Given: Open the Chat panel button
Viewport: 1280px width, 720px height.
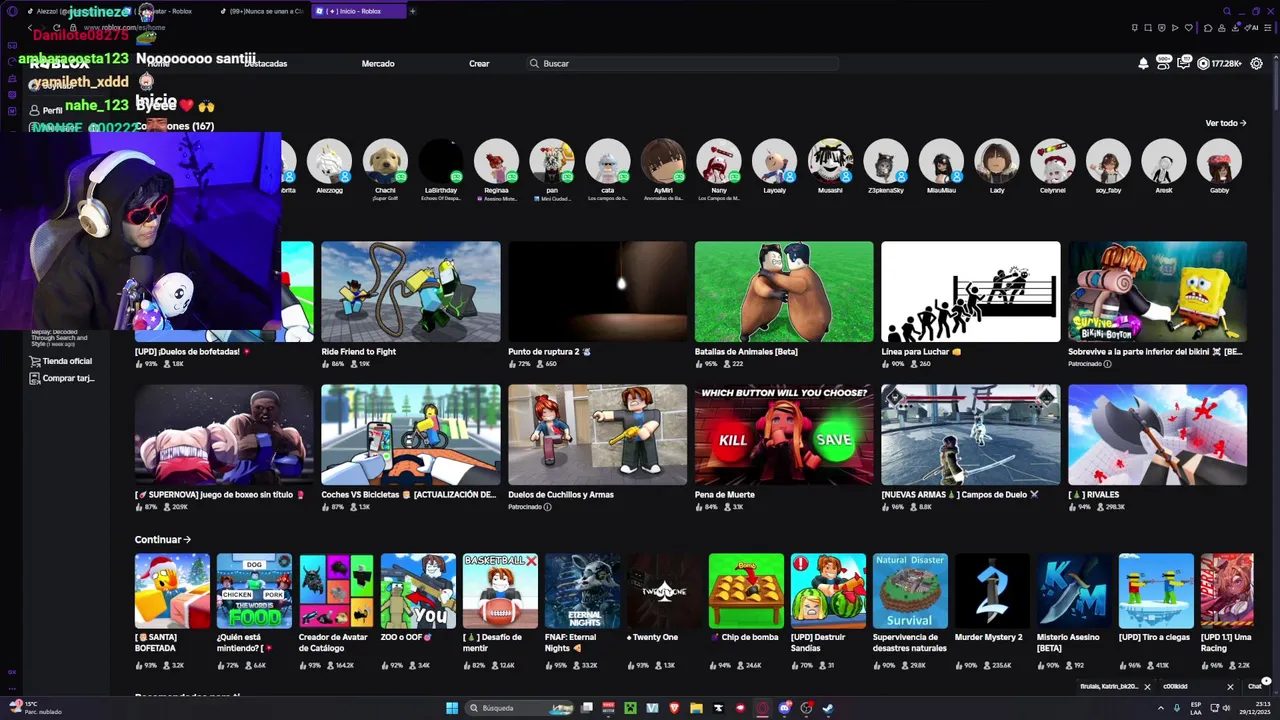Looking at the screenshot, I should tap(1255, 687).
